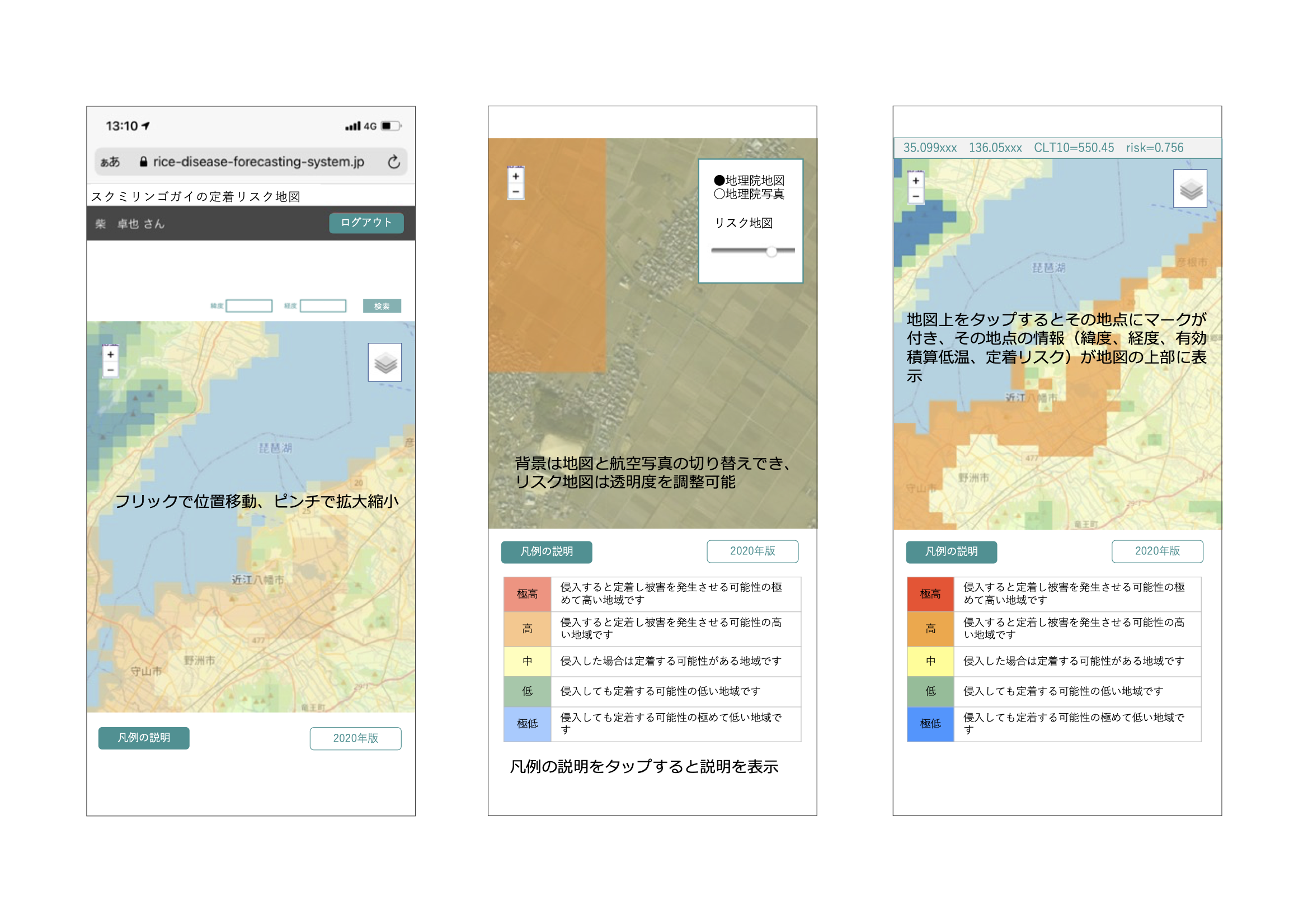
Task: Open the 2020年版 version selector on third screen
Action: click(x=1158, y=551)
